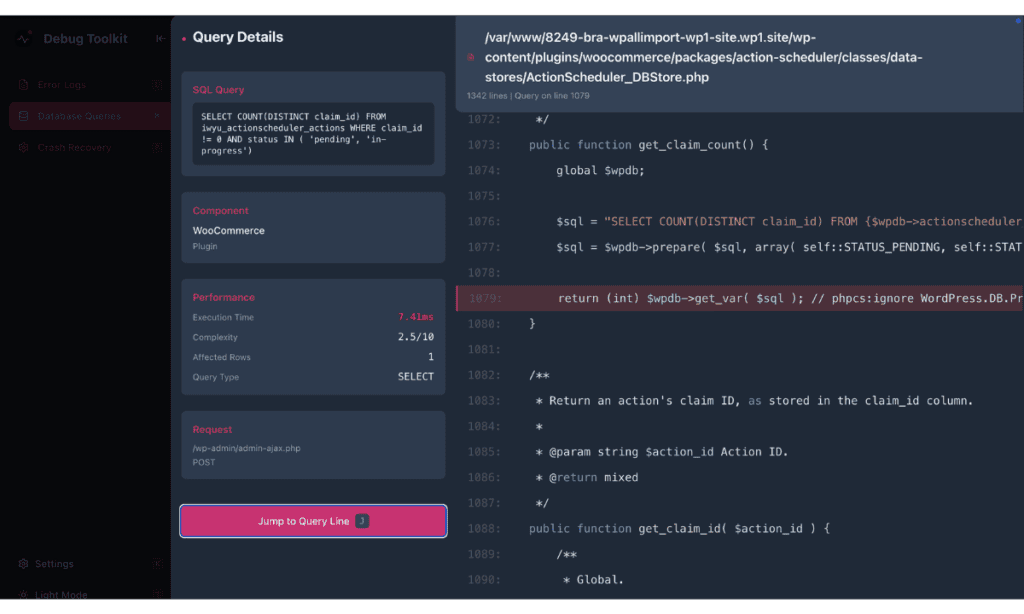The width and height of the screenshot is (1024, 614).
Task: Click line 1077 $wpdb->prepare statement
Action: [789, 247]
